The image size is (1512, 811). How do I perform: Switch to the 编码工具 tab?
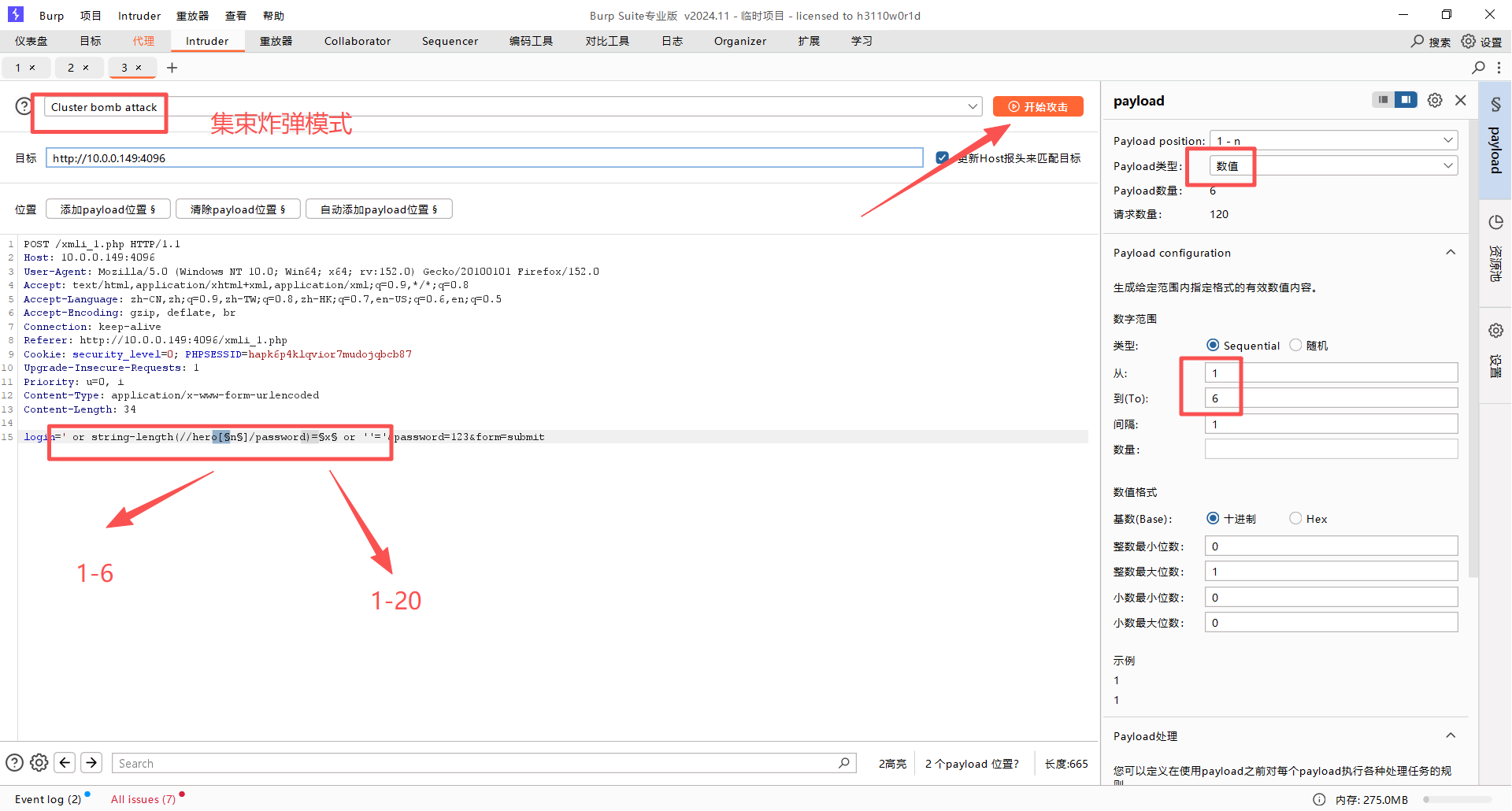coord(532,41)
